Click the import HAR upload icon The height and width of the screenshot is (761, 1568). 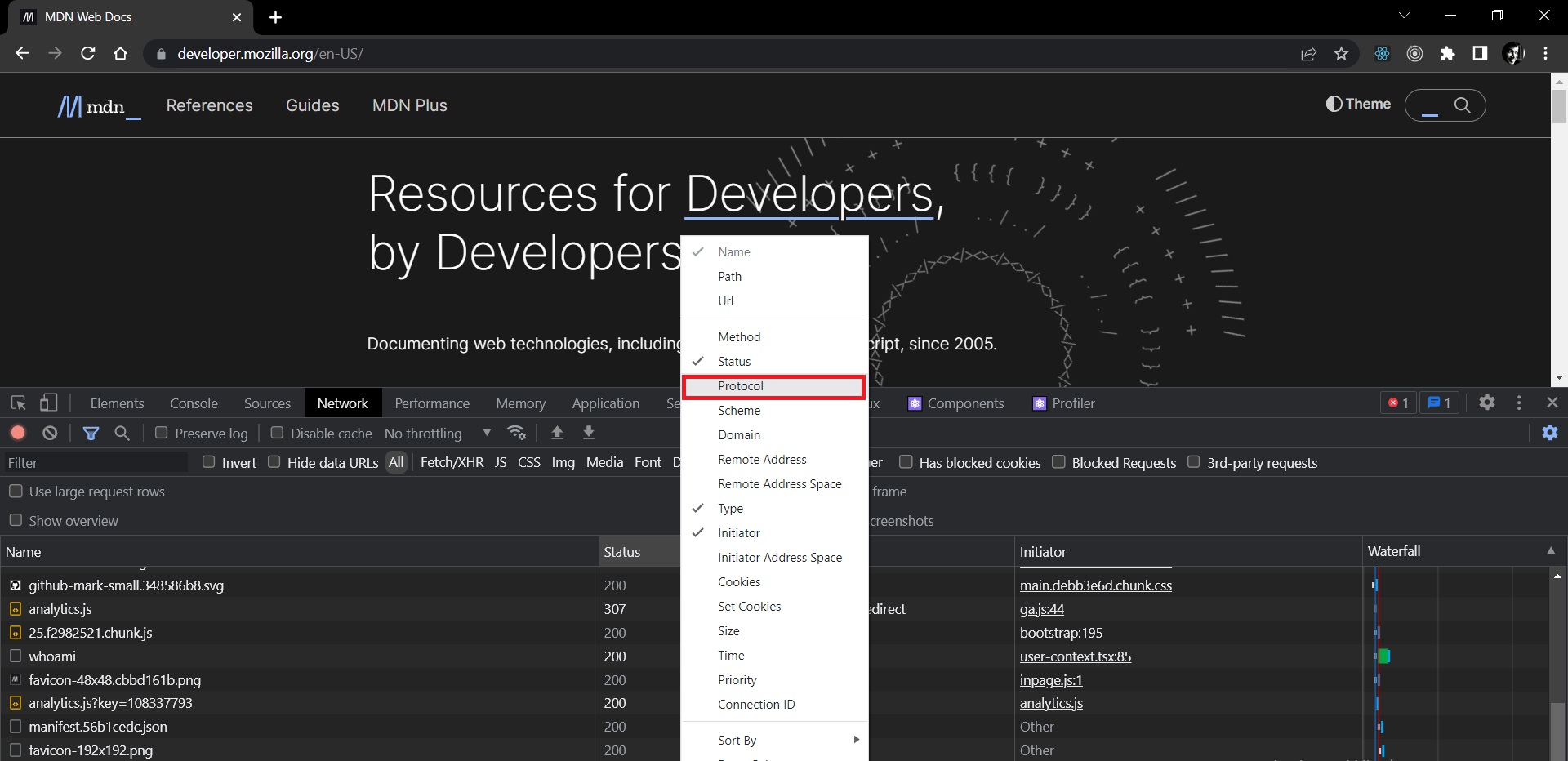click(557, 433)
